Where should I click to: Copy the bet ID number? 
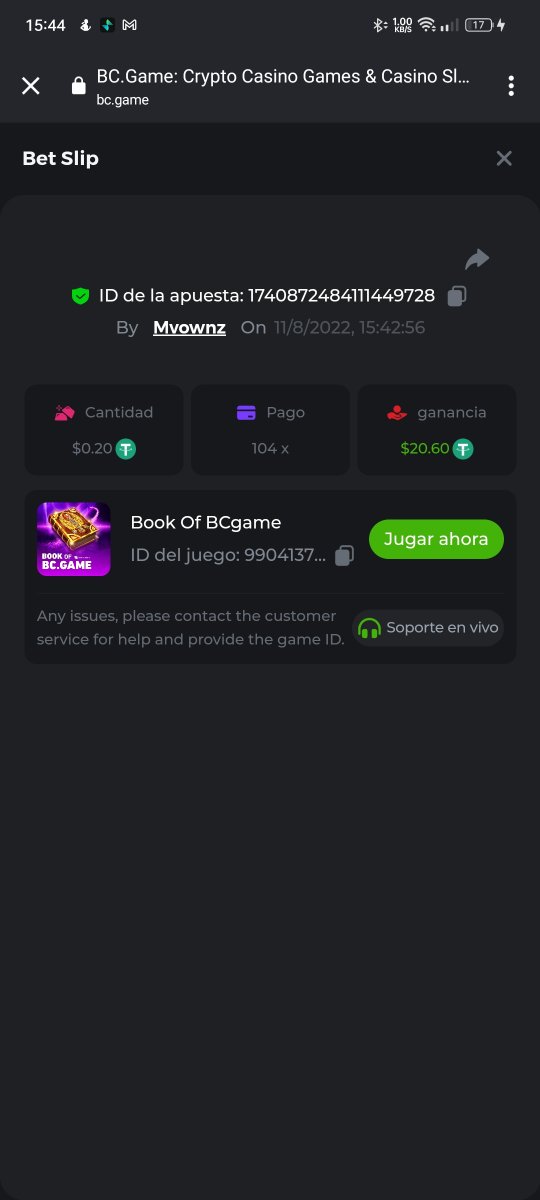tap(457, 296)
